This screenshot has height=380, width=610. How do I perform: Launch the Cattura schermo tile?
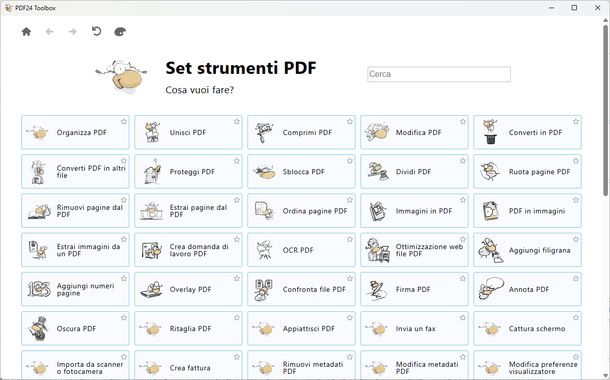pyautogui.click(x=528, y=328)
